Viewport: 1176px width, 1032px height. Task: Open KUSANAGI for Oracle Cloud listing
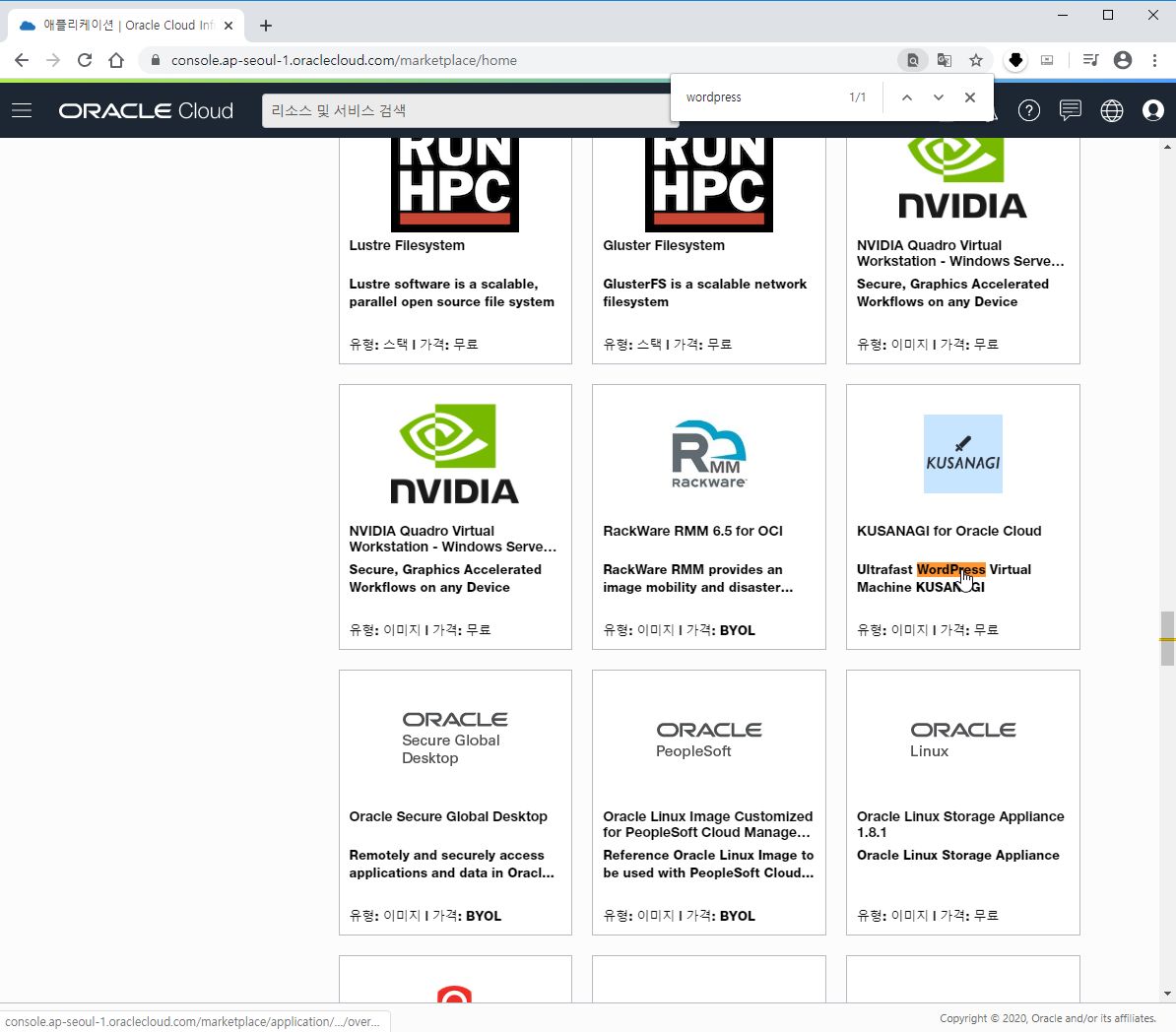[948, 531]
